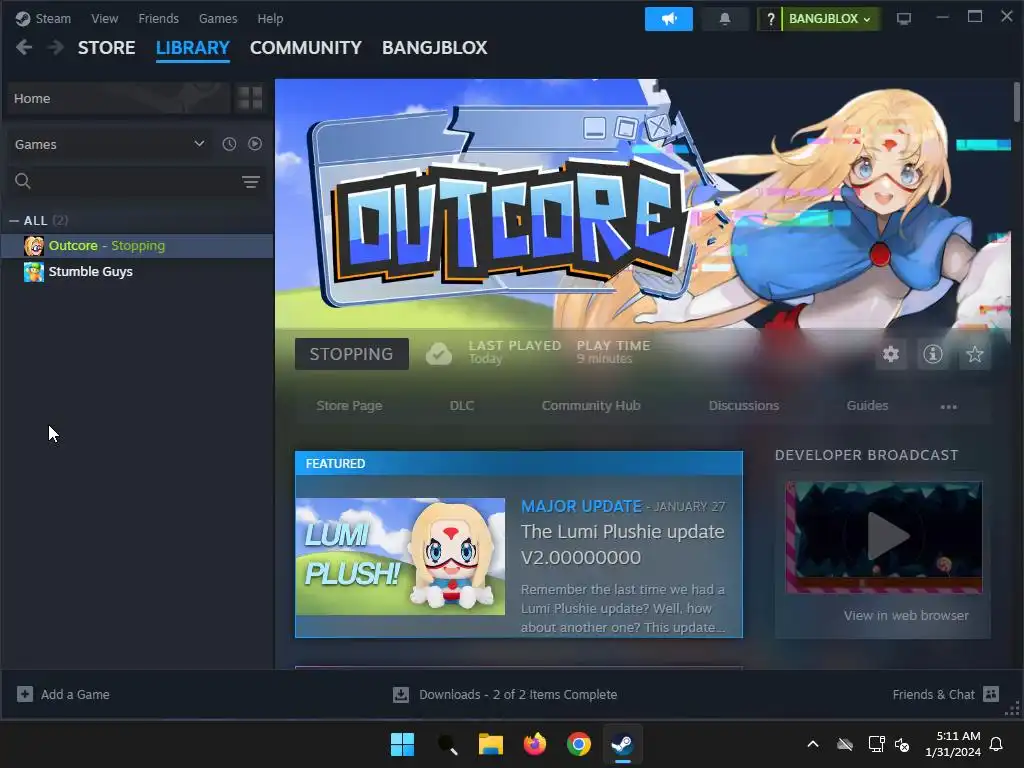Open the DLC link

point(462,406)
